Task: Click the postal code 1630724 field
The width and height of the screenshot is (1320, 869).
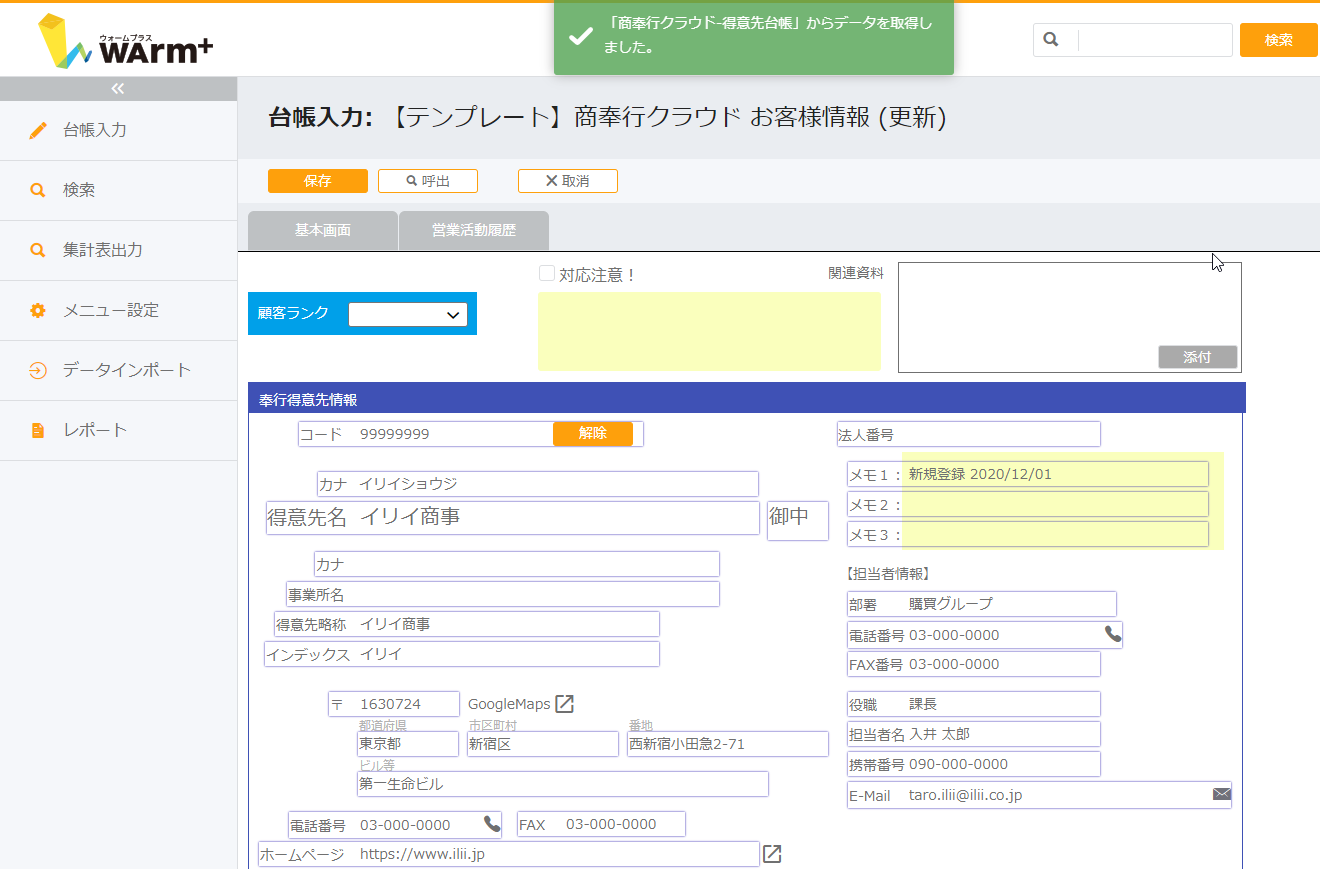Action: click(394, 704)
